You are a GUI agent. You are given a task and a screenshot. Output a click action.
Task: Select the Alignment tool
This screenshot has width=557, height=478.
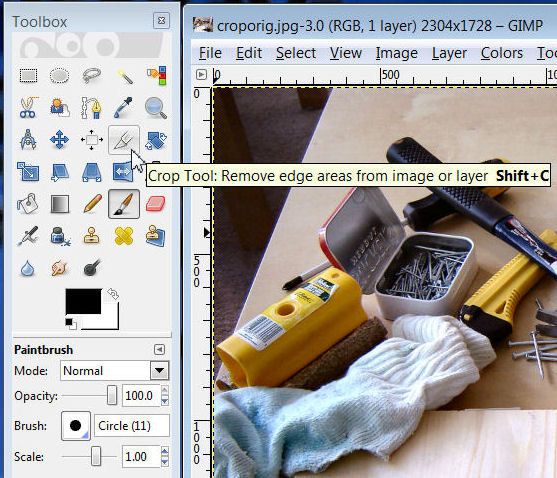click(x=92, y=140)
